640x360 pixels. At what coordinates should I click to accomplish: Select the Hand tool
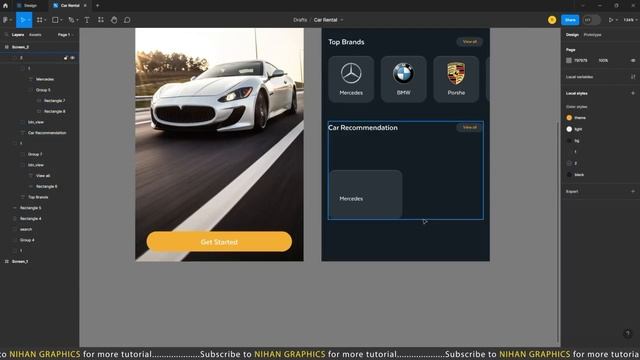point(114,20)
